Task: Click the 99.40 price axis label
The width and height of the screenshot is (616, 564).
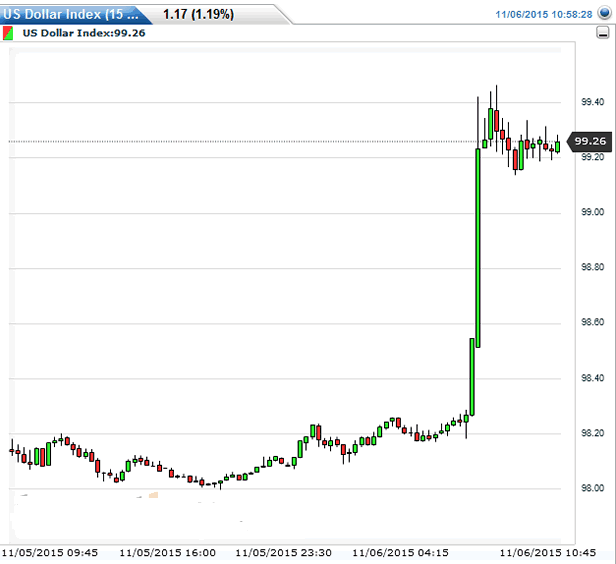Action: 592,102
